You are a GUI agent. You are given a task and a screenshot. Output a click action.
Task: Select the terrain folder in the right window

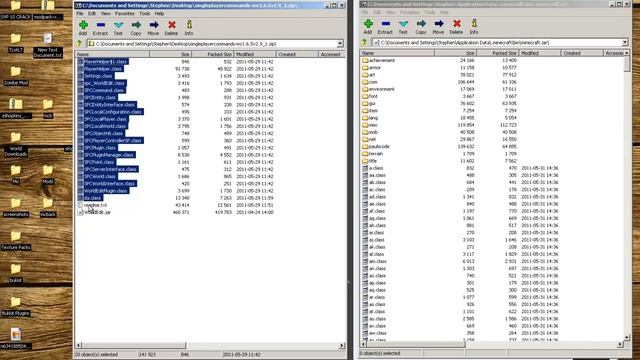[376, 154]
